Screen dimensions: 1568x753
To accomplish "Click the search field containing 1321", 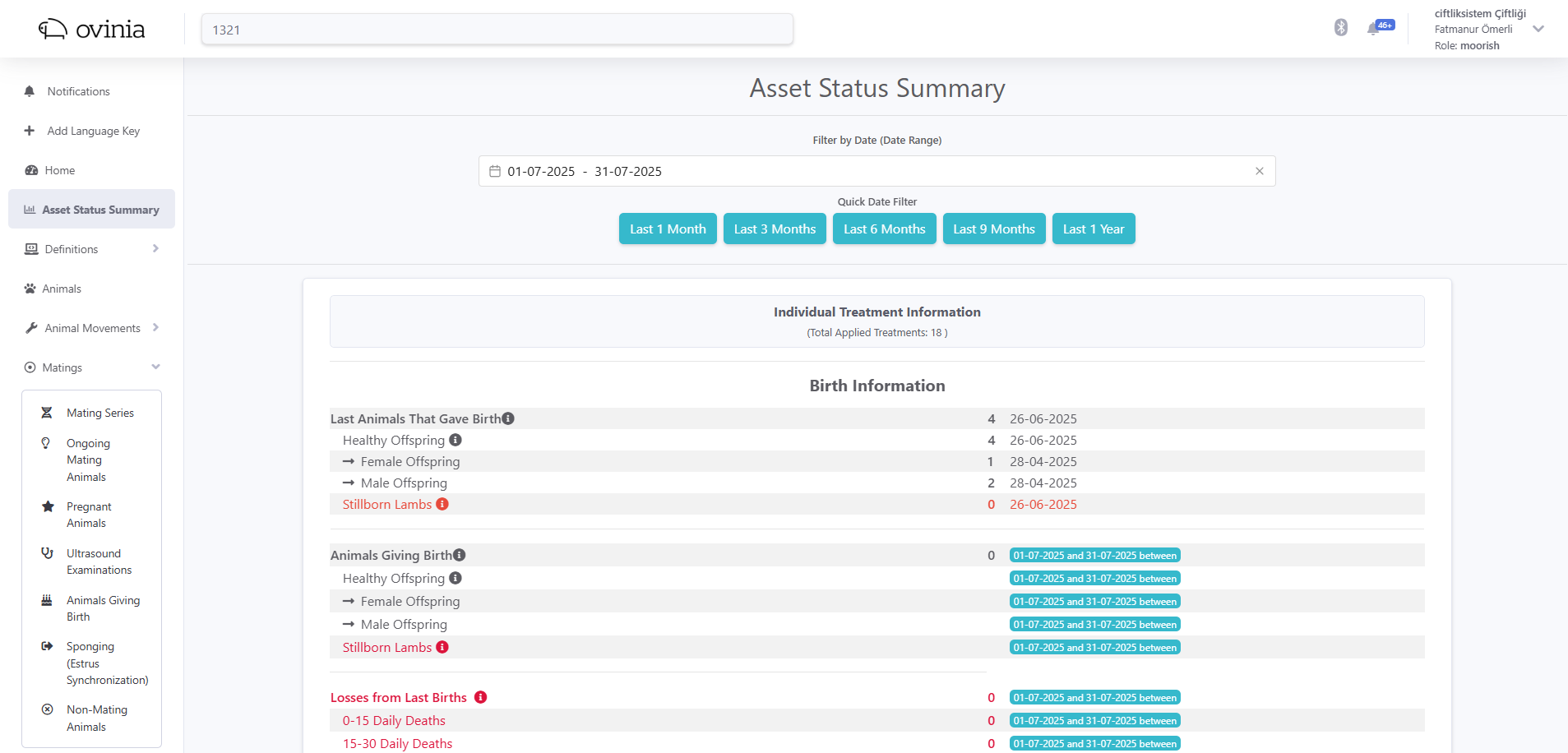I will coord(497,30).
